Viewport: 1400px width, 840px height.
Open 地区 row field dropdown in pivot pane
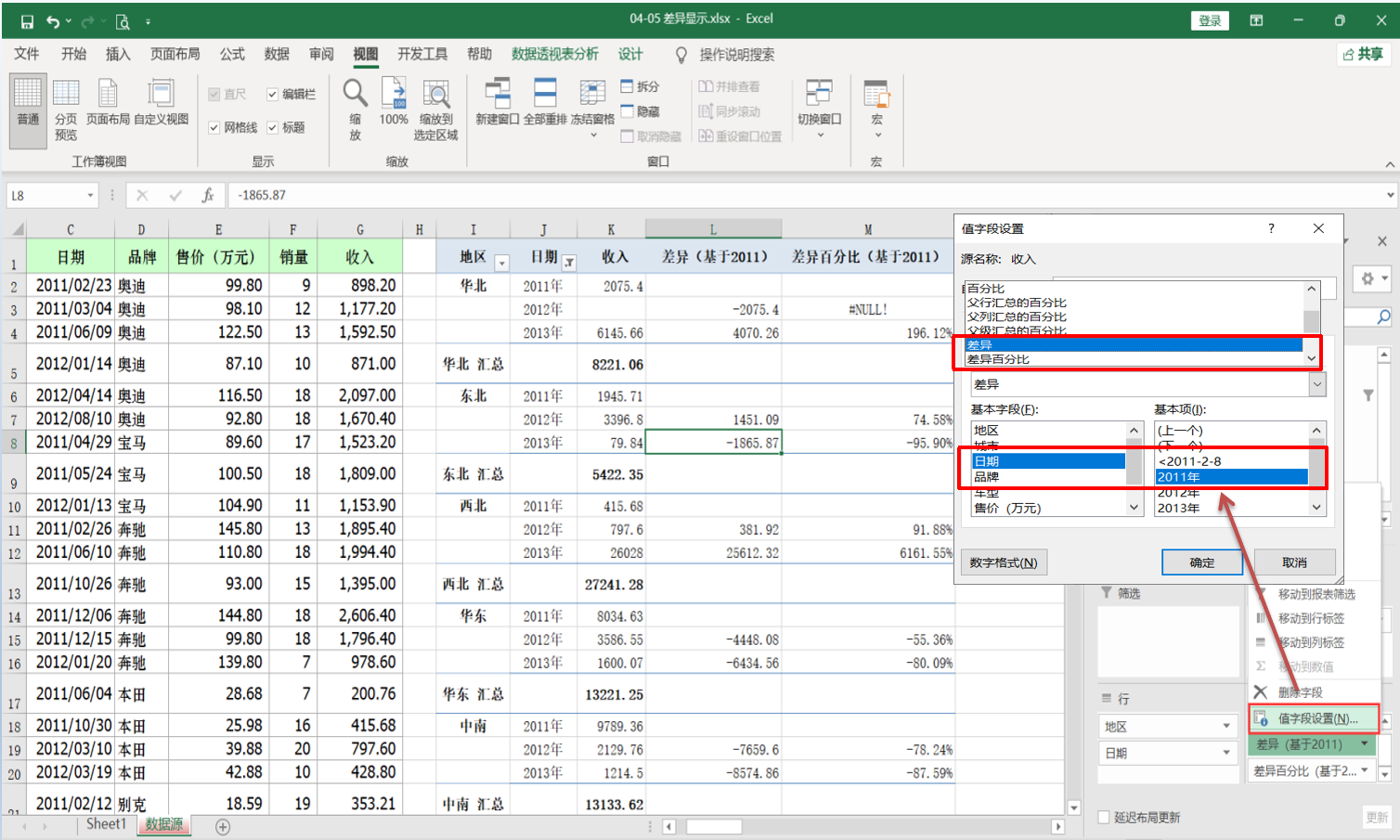pos(1226,727)
